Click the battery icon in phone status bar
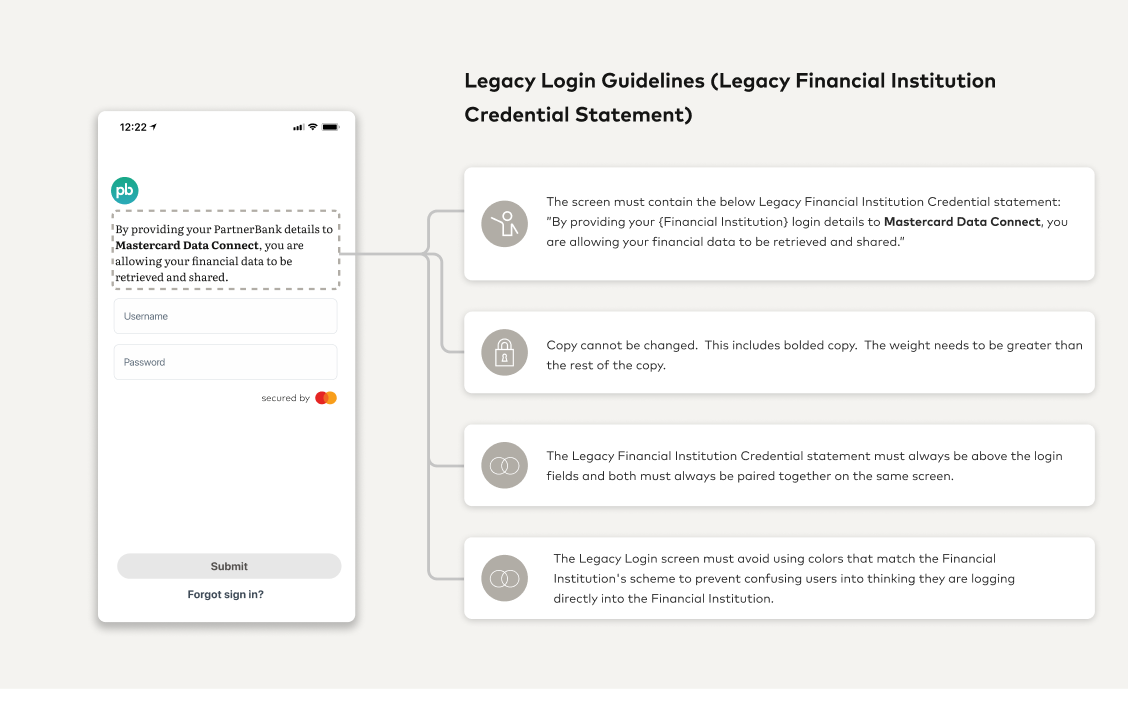 (330, 127)
